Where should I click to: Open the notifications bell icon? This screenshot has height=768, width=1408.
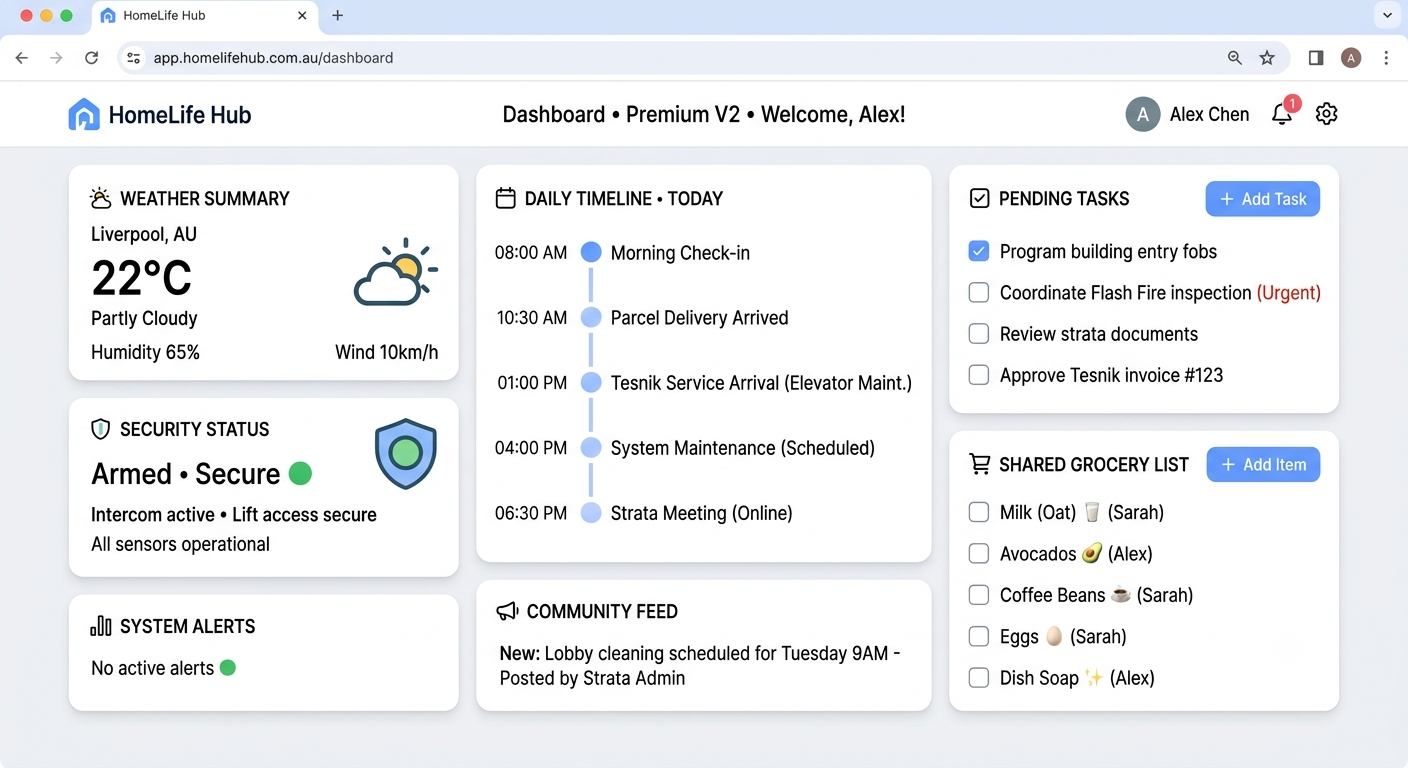tap(1282, 114)
